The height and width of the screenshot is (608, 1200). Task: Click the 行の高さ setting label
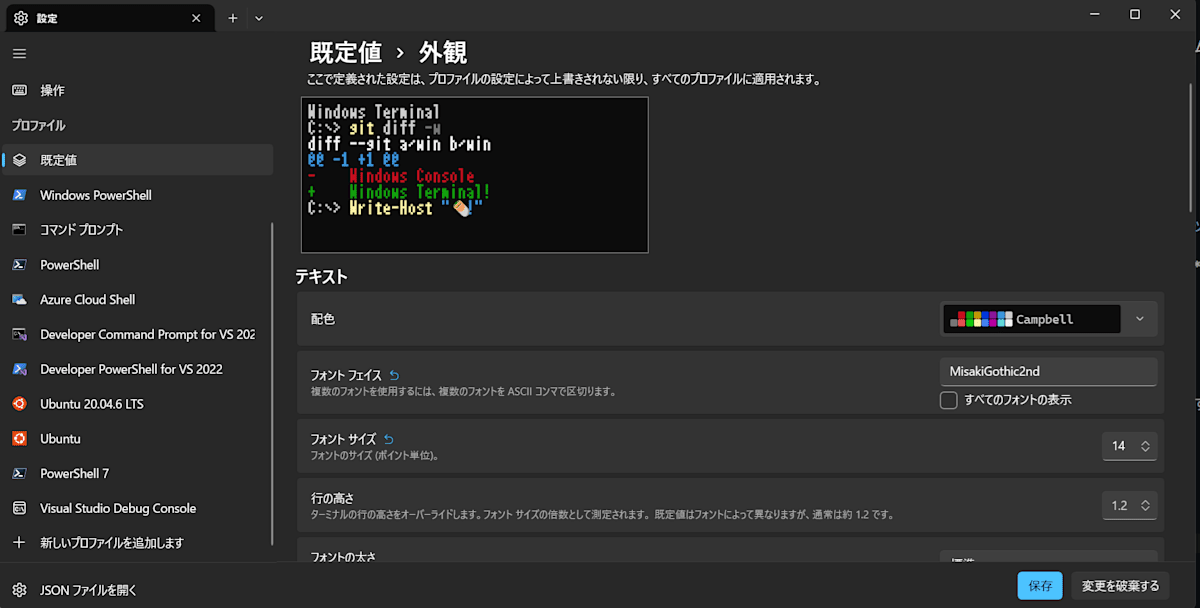coord(332,498)
